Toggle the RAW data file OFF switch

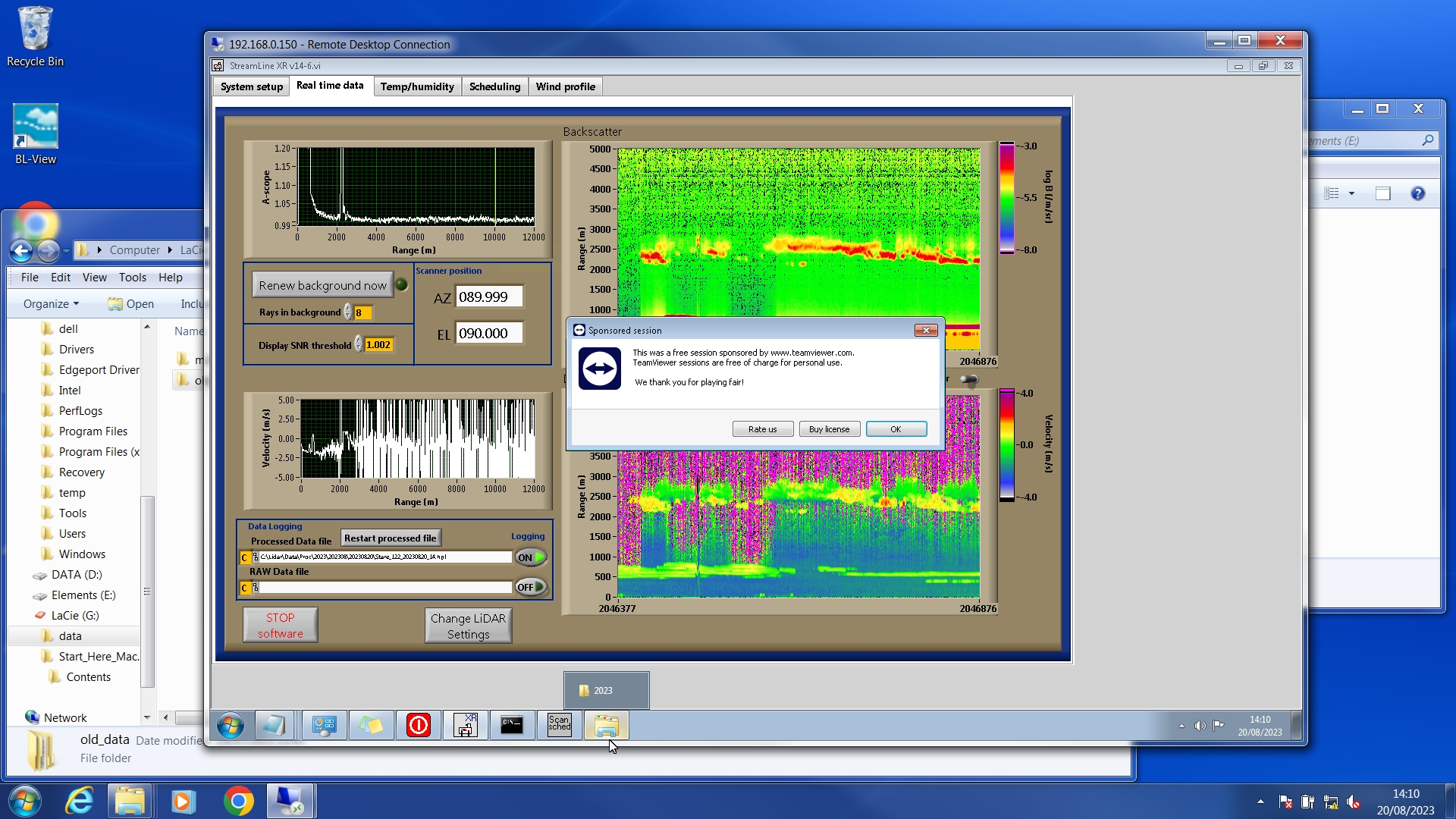point(531,587)
